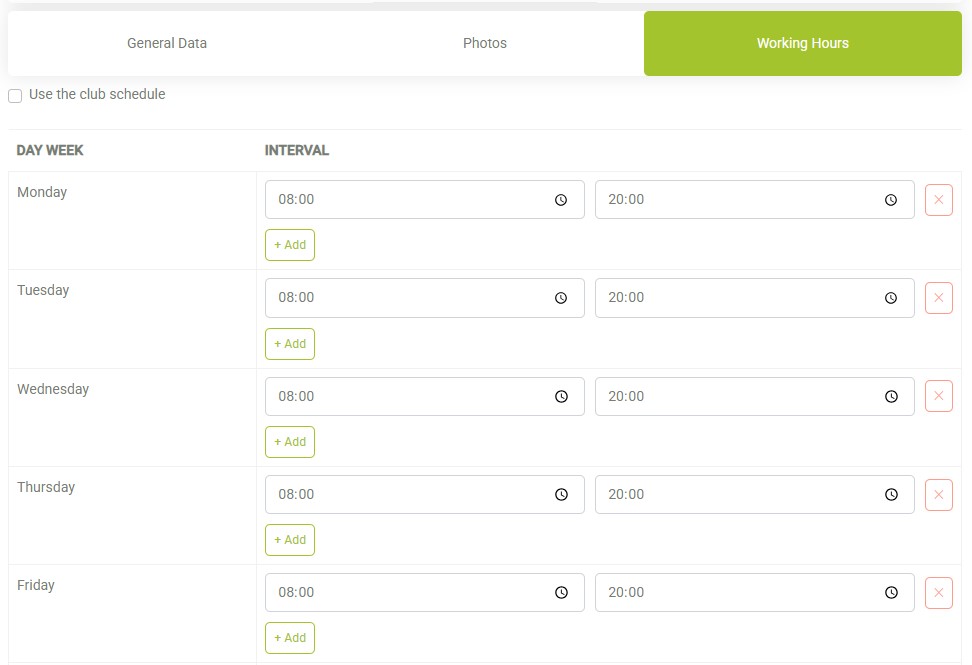Delete the Wednesday interval row

pos(938,396)
